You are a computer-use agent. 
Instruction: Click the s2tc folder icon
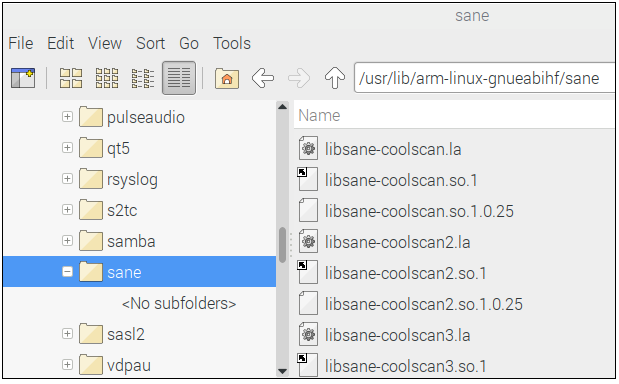click(x=91, y=210)
